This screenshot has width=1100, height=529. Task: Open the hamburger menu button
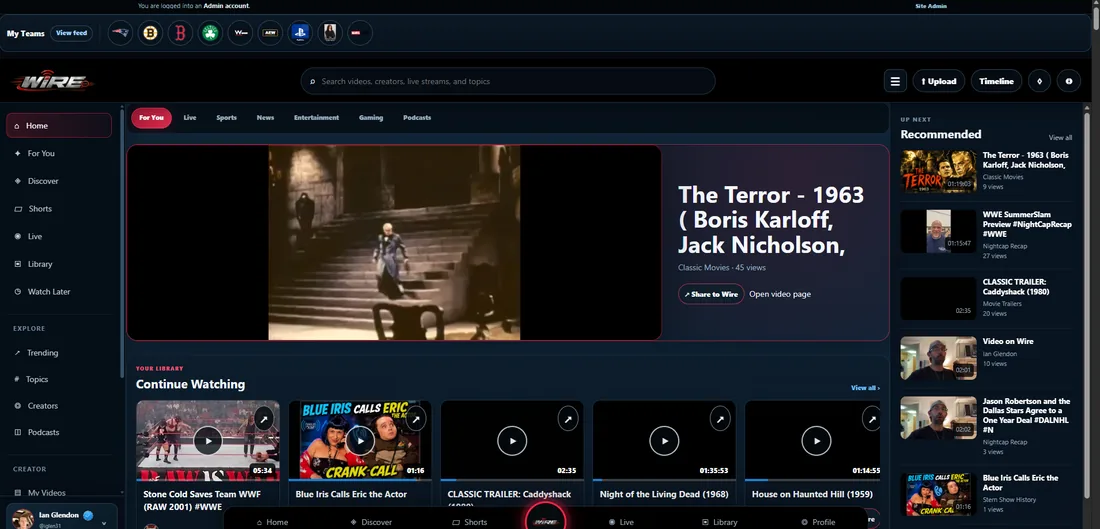(x=895, y=81)
